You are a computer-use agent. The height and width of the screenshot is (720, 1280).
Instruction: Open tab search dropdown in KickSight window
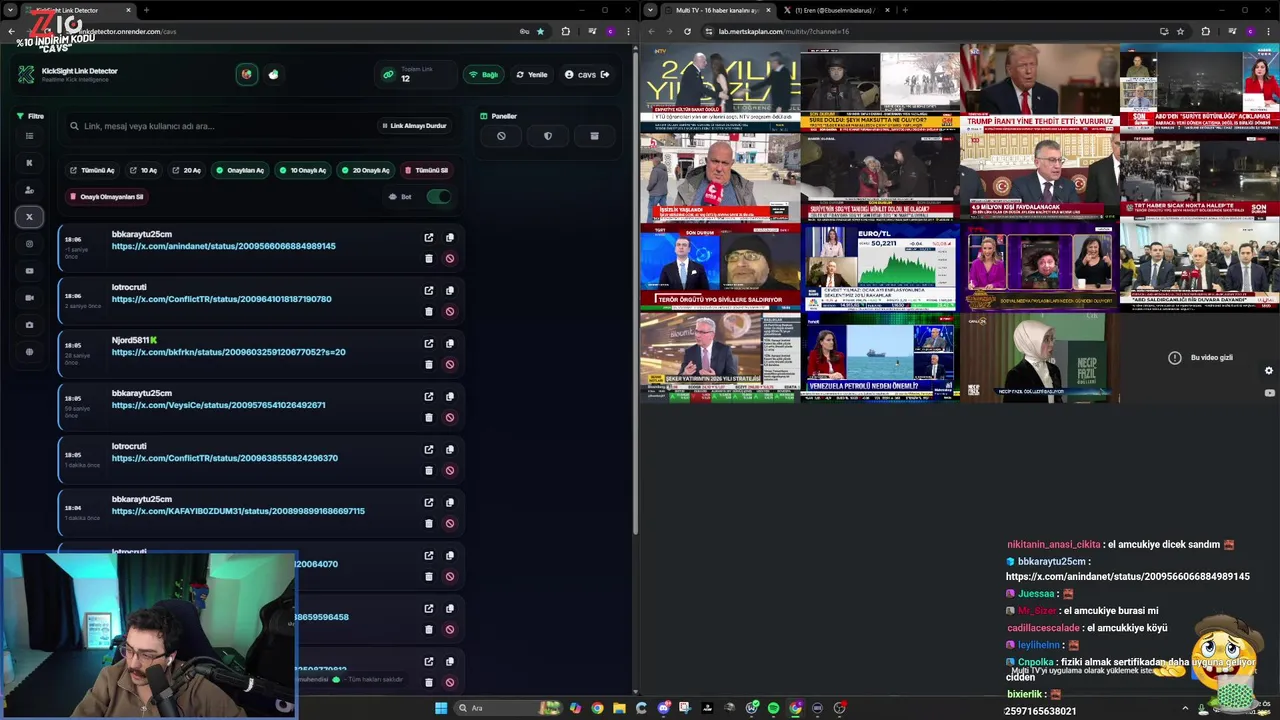click(10, 10)
